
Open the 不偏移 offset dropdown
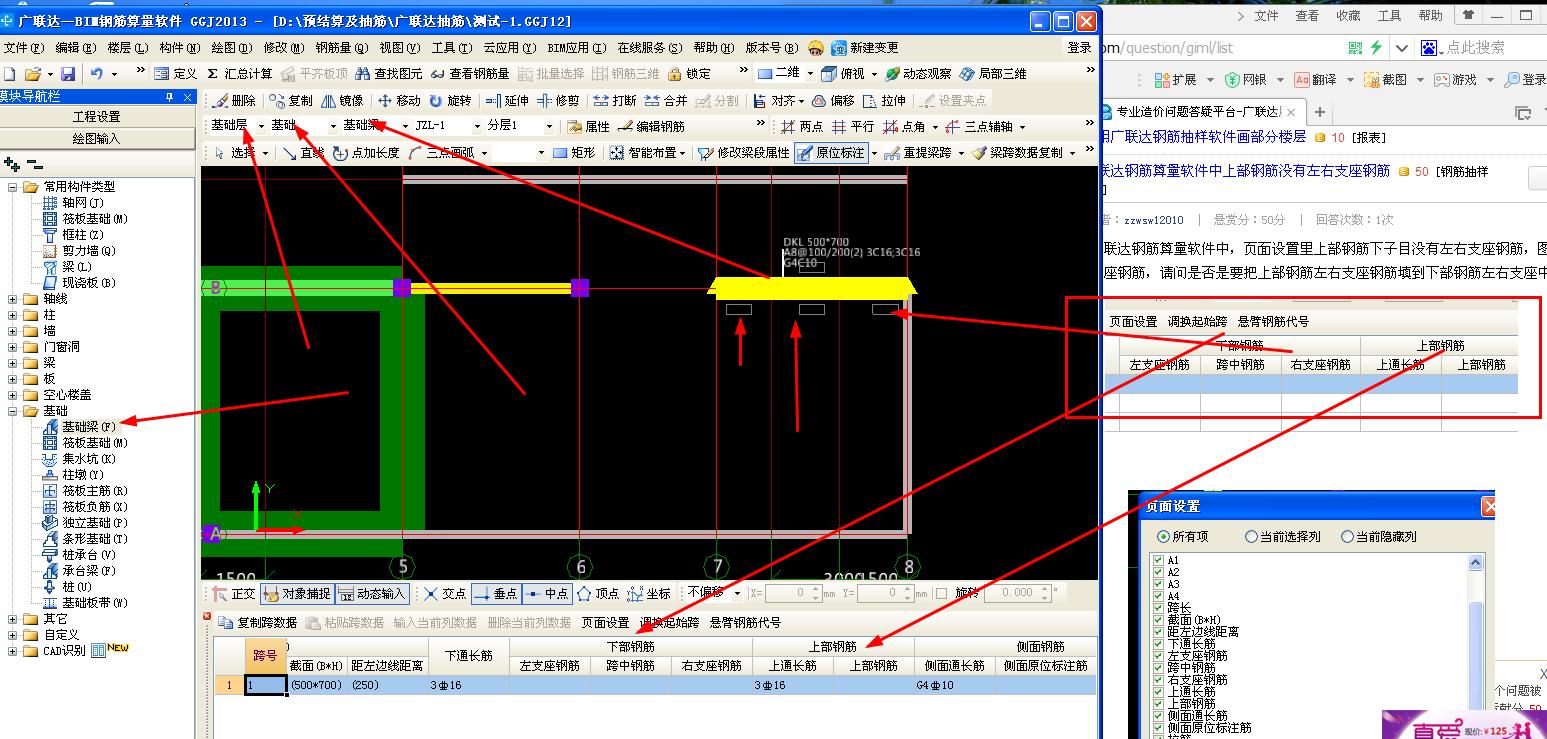(x=737, y=594)
